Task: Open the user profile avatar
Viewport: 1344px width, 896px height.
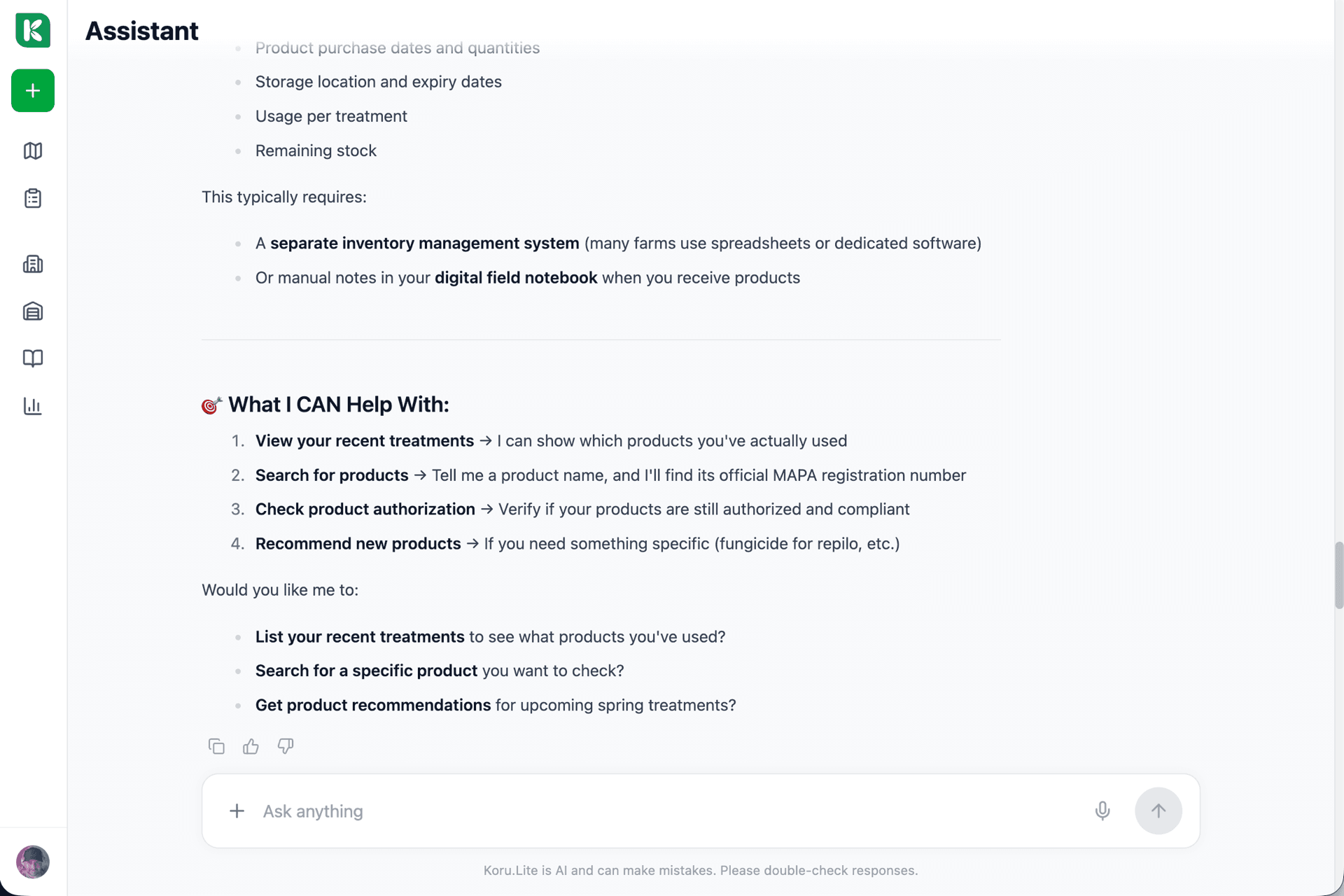Action: click(x=33, y=862)
